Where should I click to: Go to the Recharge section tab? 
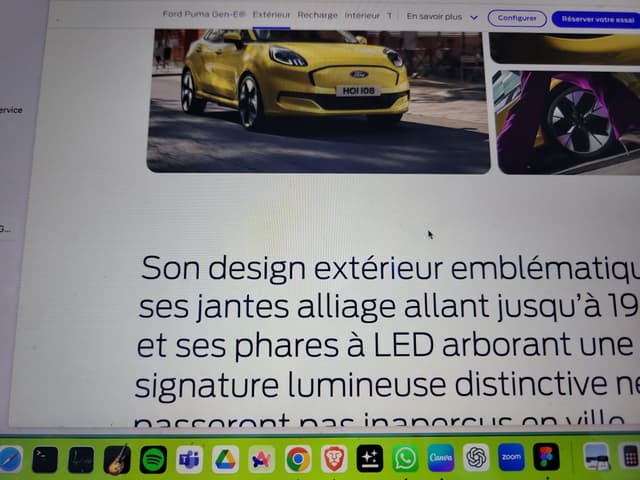tap(317, 16)
